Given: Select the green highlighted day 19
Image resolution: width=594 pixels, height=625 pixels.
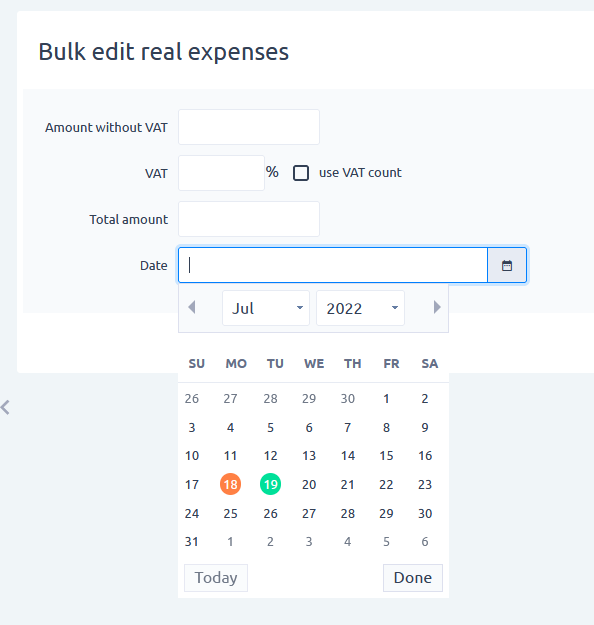Looking at the screenshot, I should (x=270, y=484).
